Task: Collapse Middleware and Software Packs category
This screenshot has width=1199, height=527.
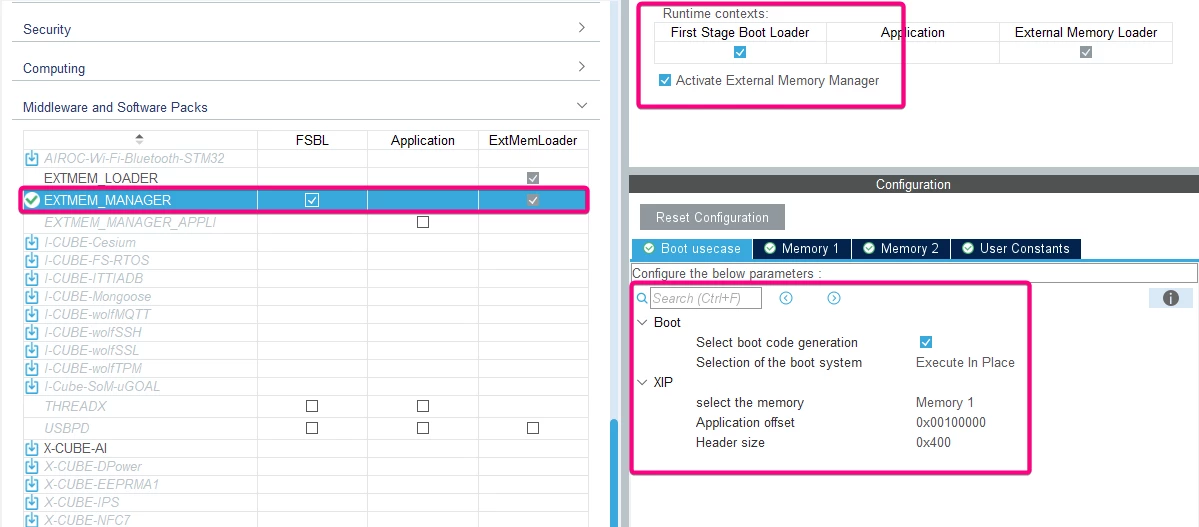Action: (x=582, y=106)
